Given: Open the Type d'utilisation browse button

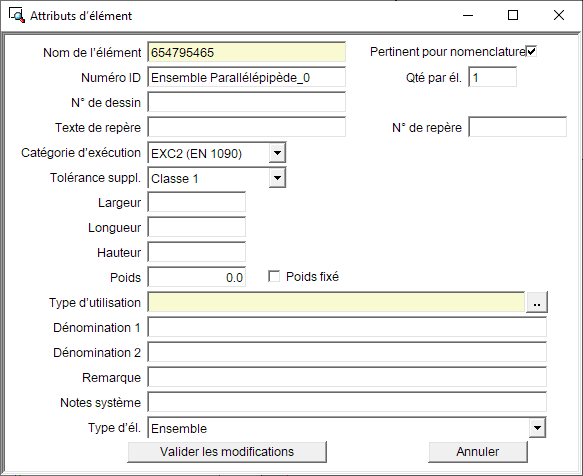Looking at the screenshot, I should pos(537,302).
